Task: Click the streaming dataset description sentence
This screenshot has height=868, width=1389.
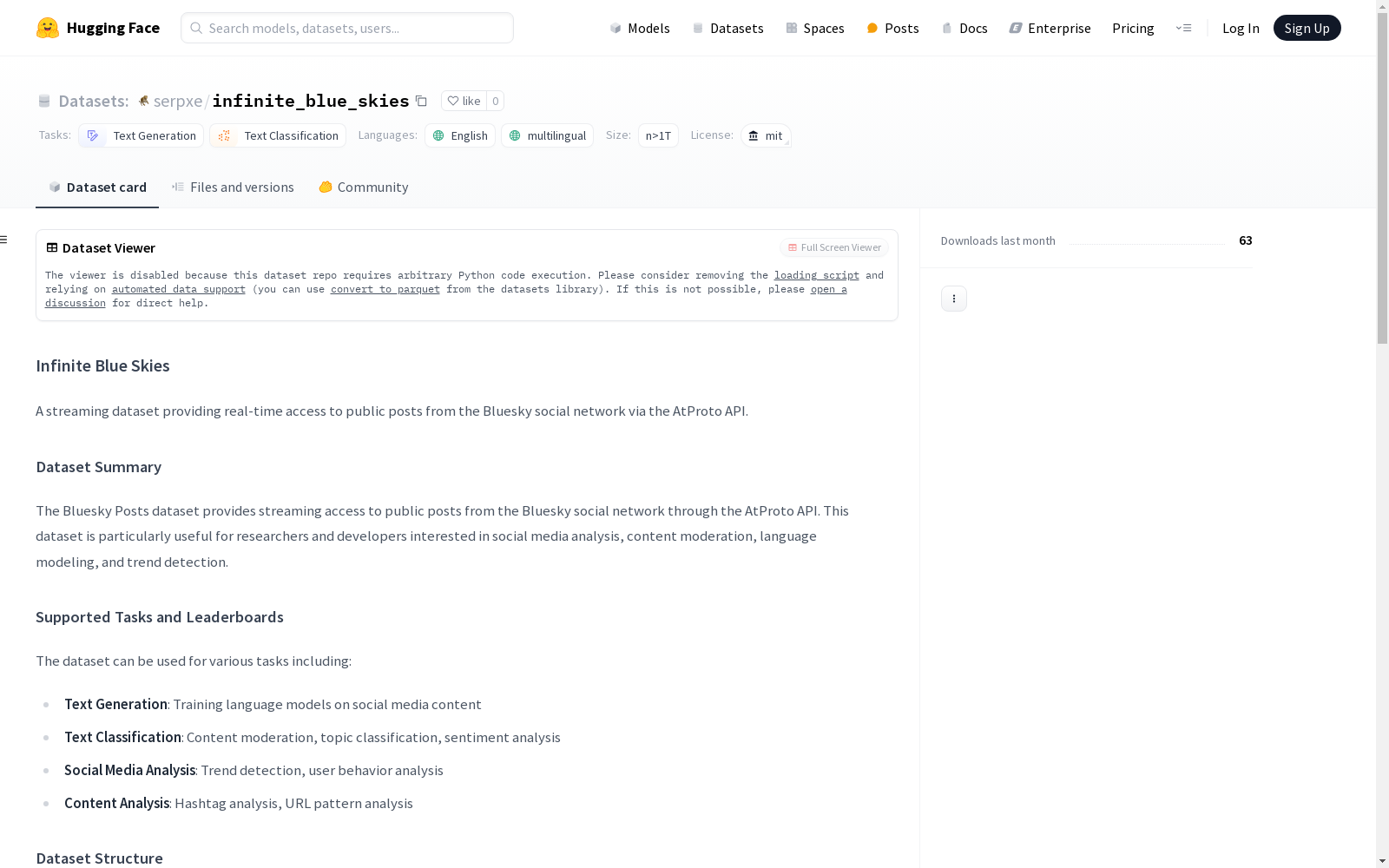Action: [392, 411]
